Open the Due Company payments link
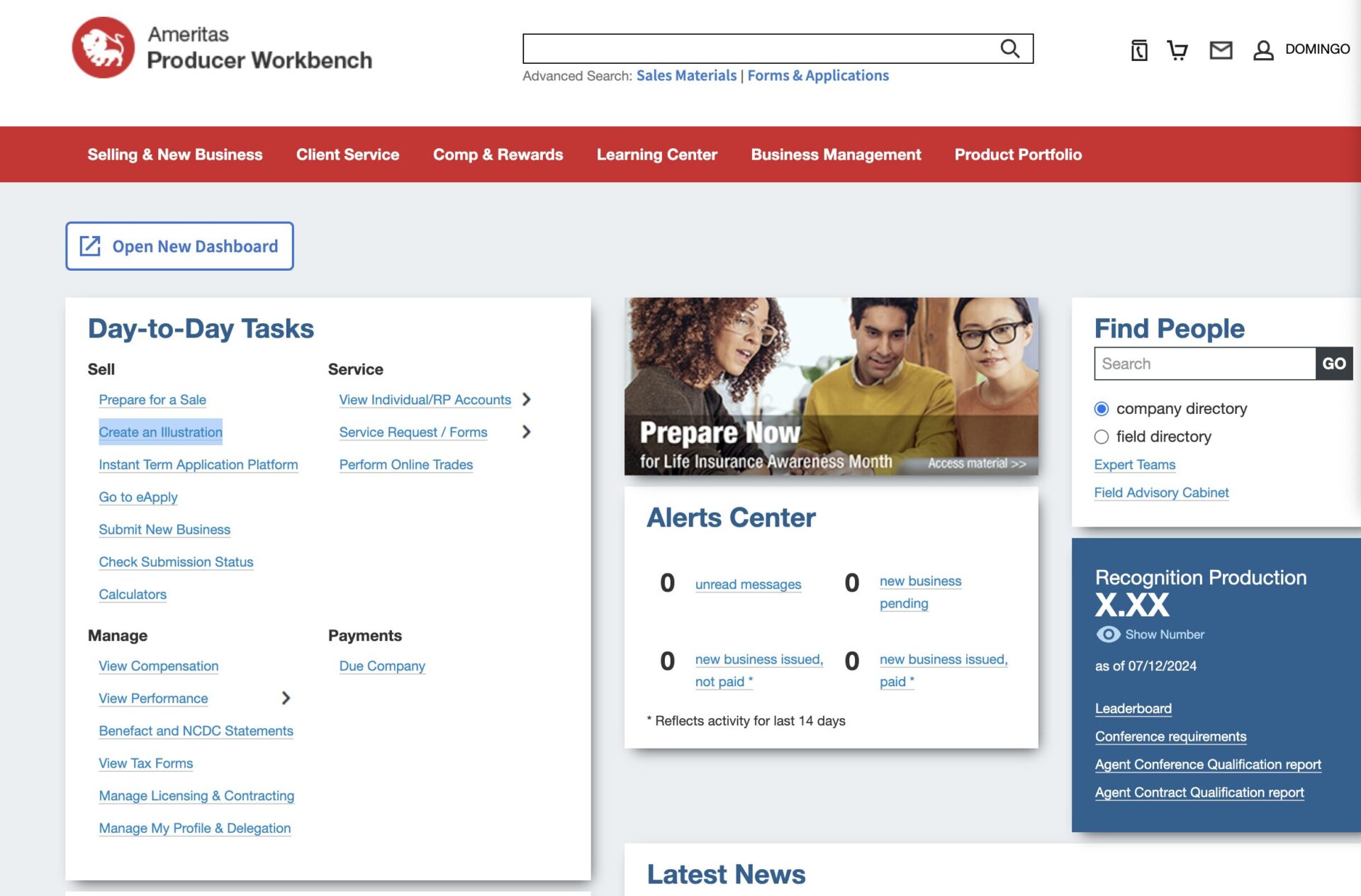 [x=382, y=666]
